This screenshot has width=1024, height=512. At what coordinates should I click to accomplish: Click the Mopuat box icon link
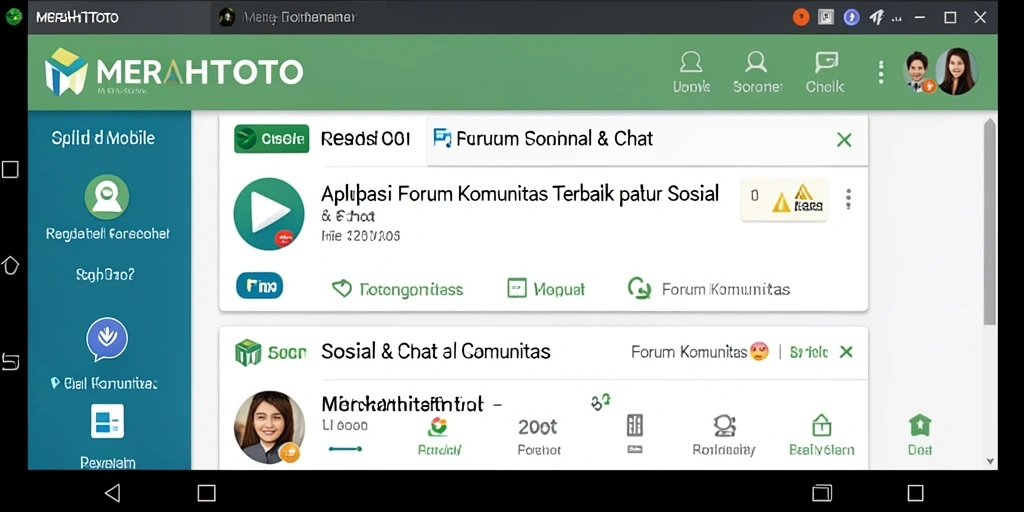click(x=546, y=289)
